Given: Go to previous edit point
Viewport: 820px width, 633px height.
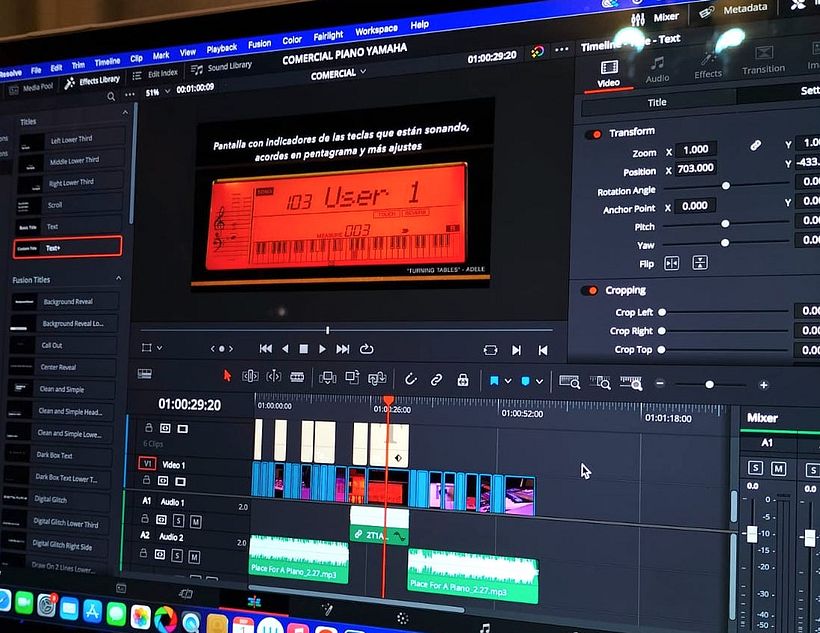Looking at the screenshot, I should coord(543,351).
